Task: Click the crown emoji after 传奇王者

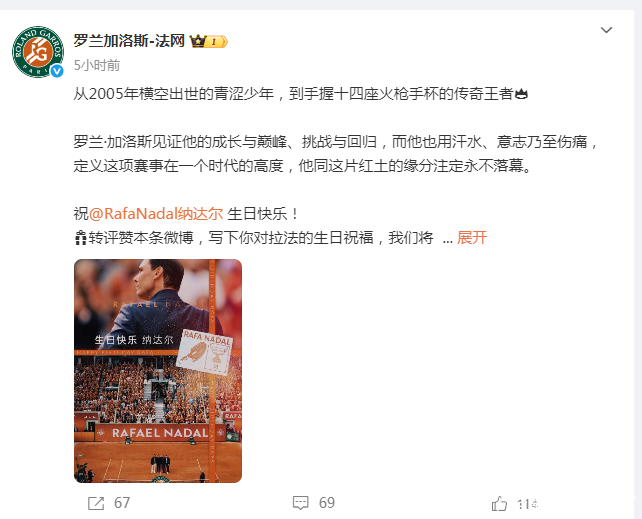Action: [x=521, y=94]
